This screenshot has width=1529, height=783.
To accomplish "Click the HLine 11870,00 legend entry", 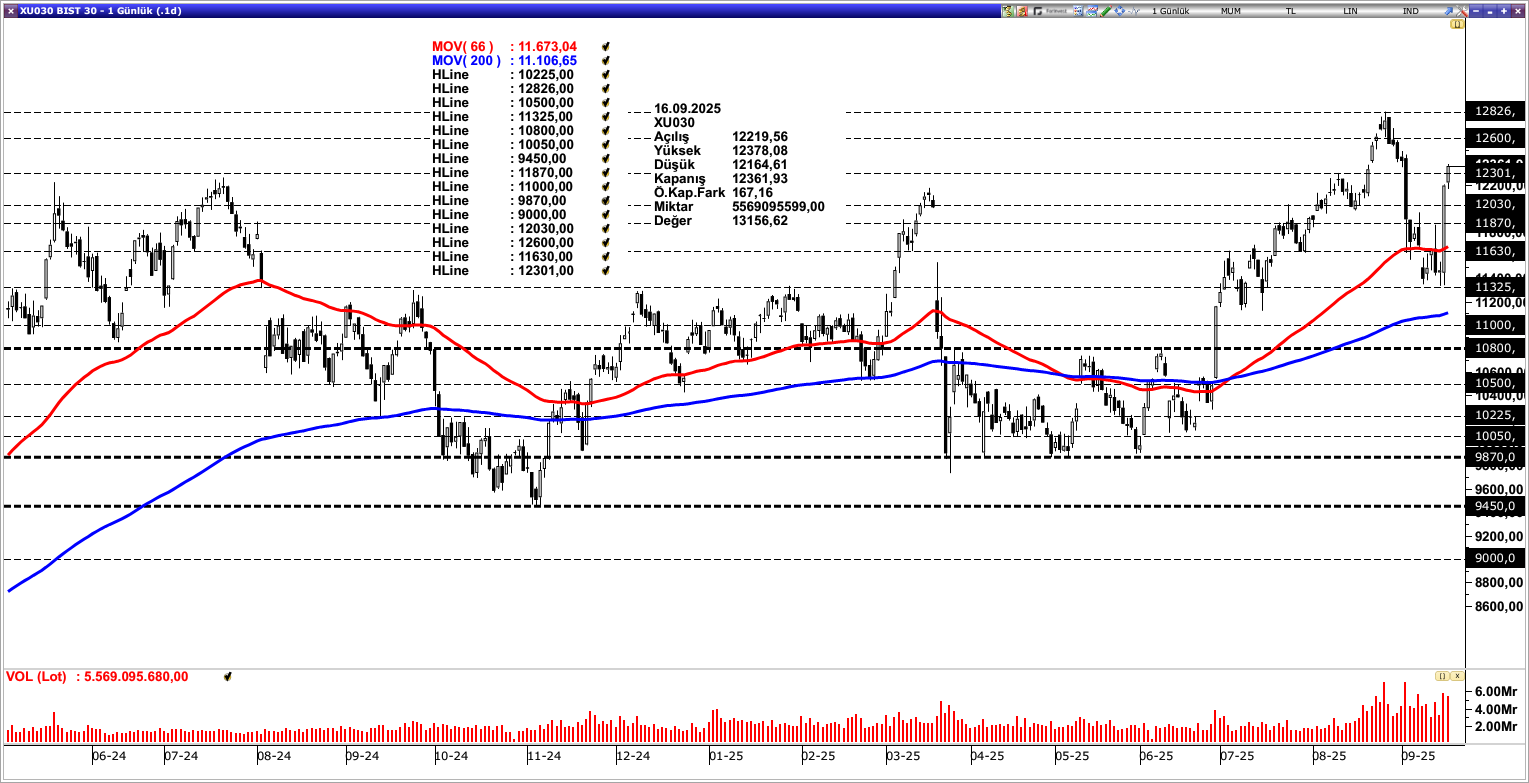I will (x=503, y=173).
